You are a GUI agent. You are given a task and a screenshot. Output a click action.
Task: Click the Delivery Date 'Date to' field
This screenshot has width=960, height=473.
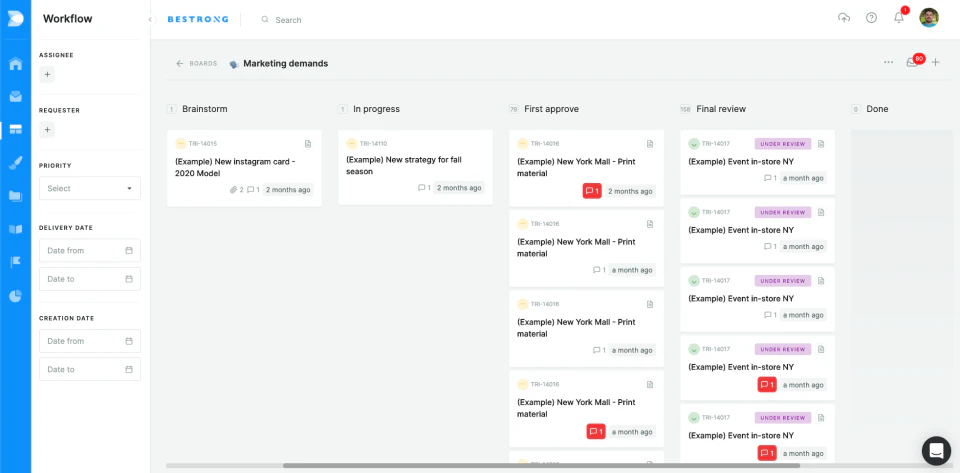click(x=90, y=279)
